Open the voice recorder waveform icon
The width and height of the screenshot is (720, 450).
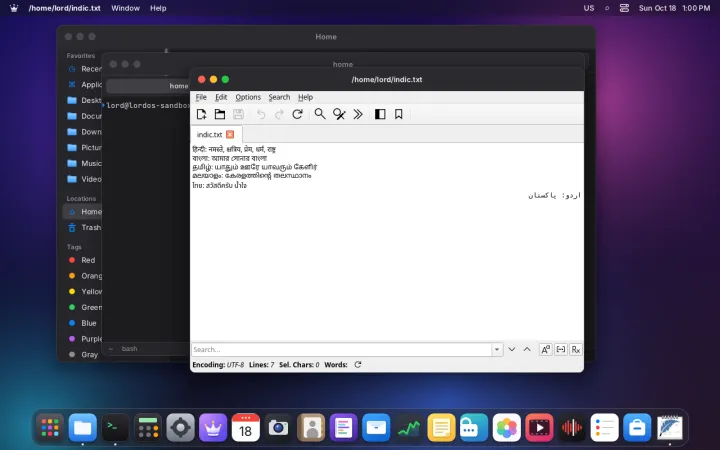pyautogui.click(x=572, y=428)
